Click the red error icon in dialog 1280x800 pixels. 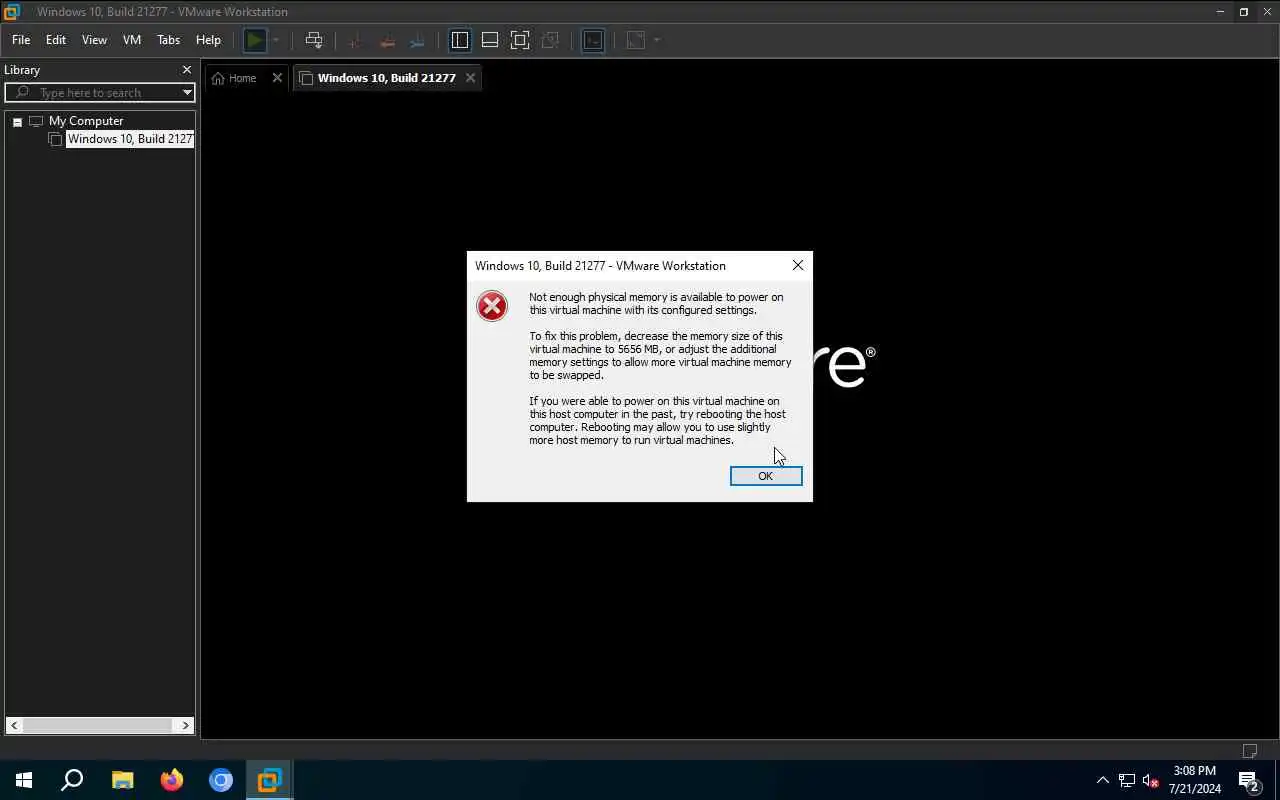(492, 306)
